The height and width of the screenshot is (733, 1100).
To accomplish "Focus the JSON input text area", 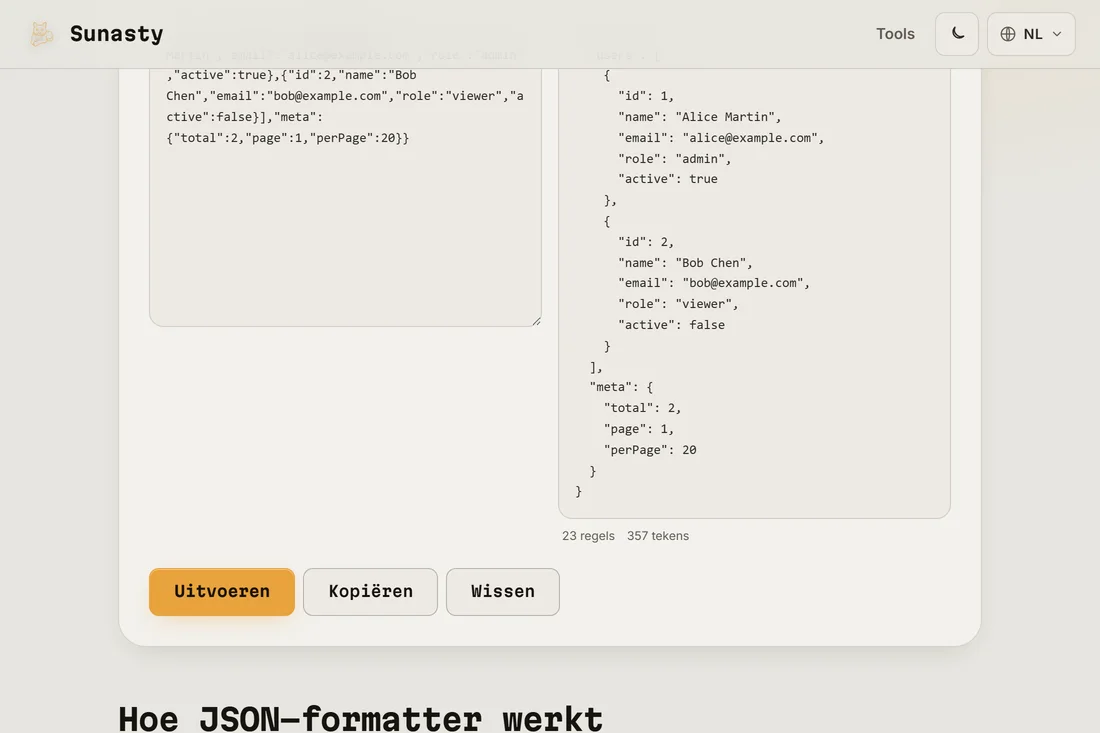I will tap(345, 196).
